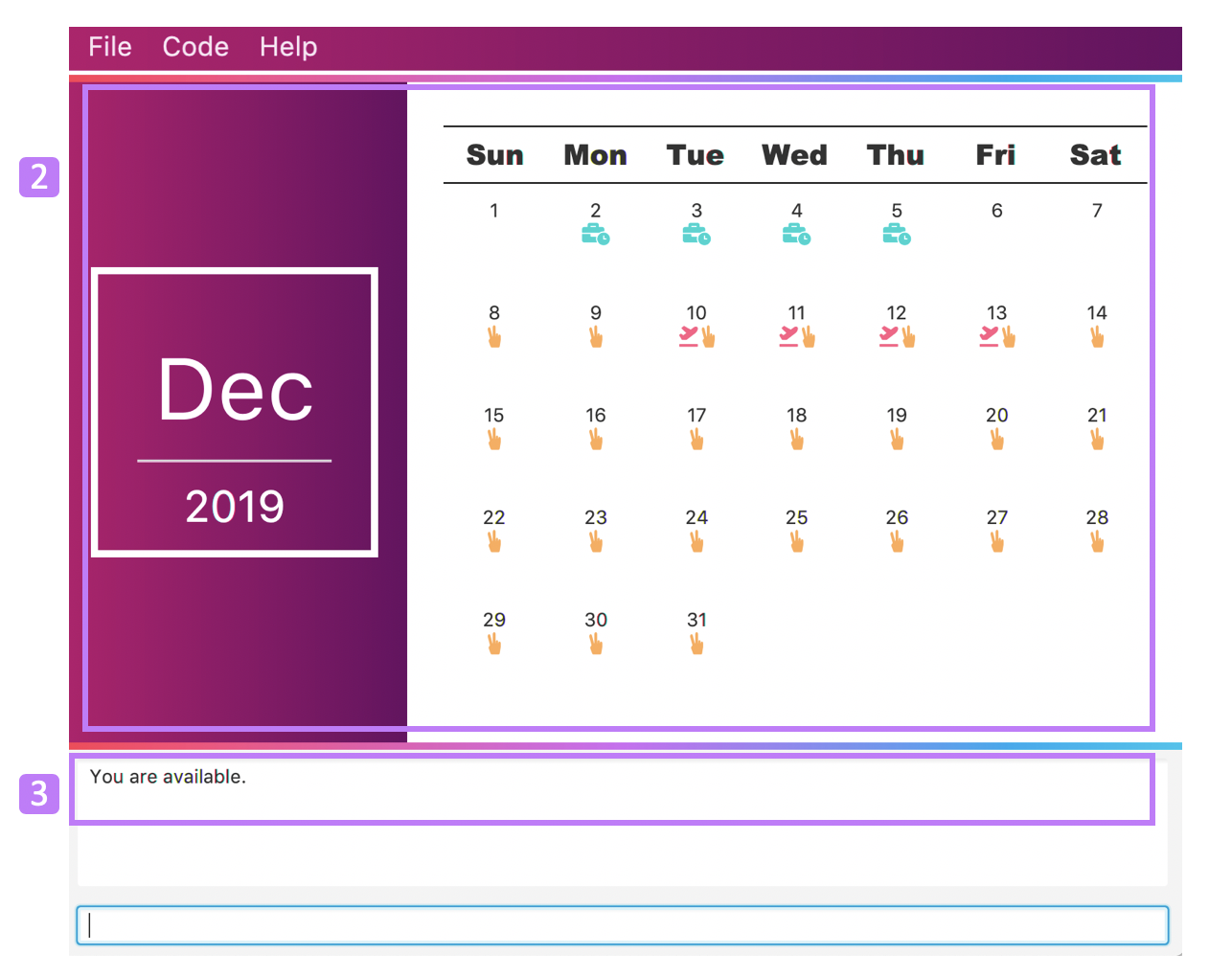The width and height of the screenshot is (1232, 977).
Task: Click the holiday hand icon under December 17
Action: coord(696,439)
